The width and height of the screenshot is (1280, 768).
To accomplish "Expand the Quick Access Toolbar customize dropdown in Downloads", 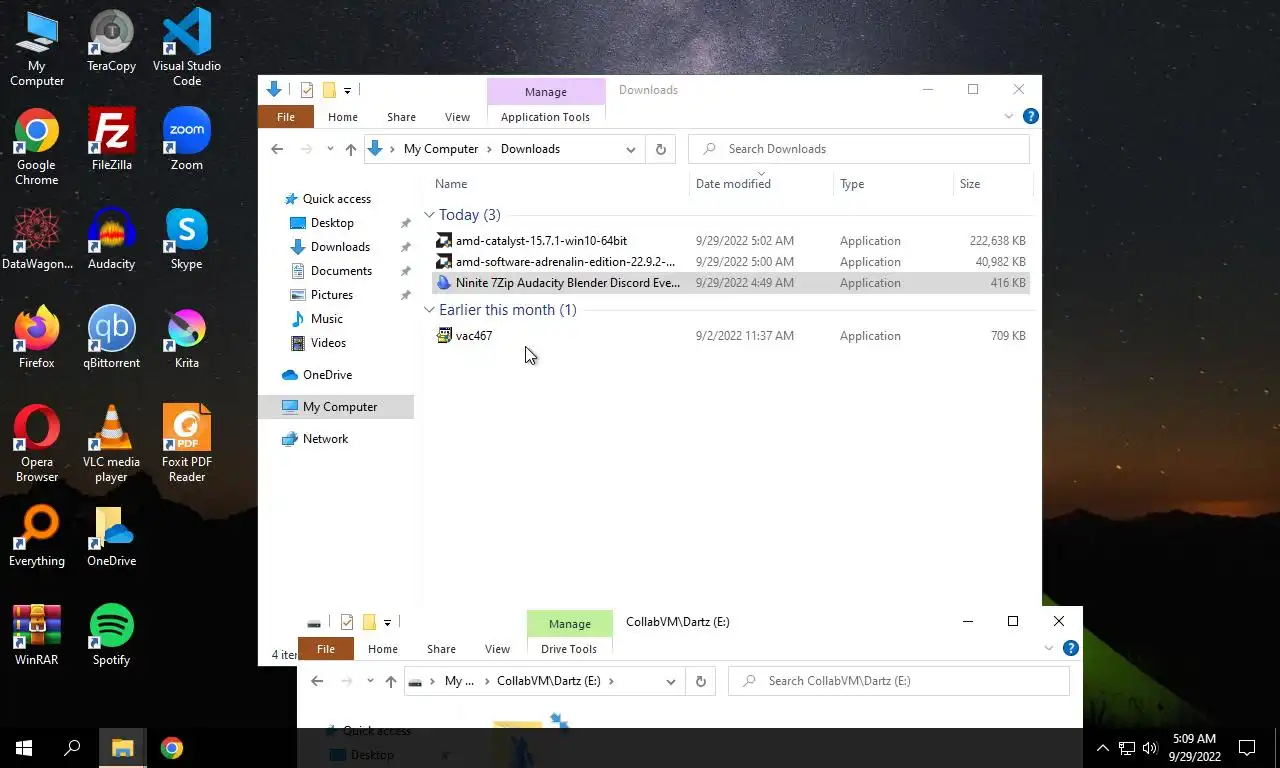I will (347, 90).
